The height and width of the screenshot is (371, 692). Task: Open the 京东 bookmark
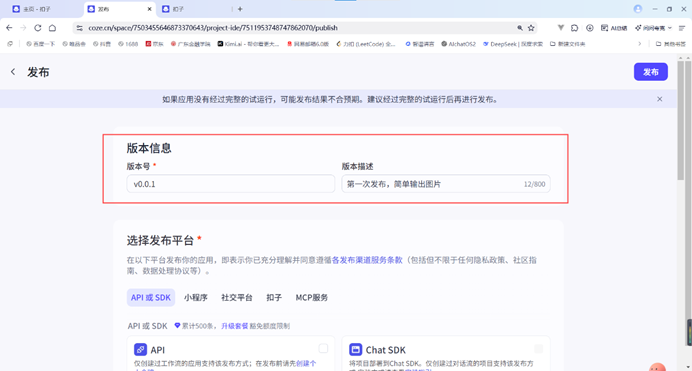click(x=155, y=44)
